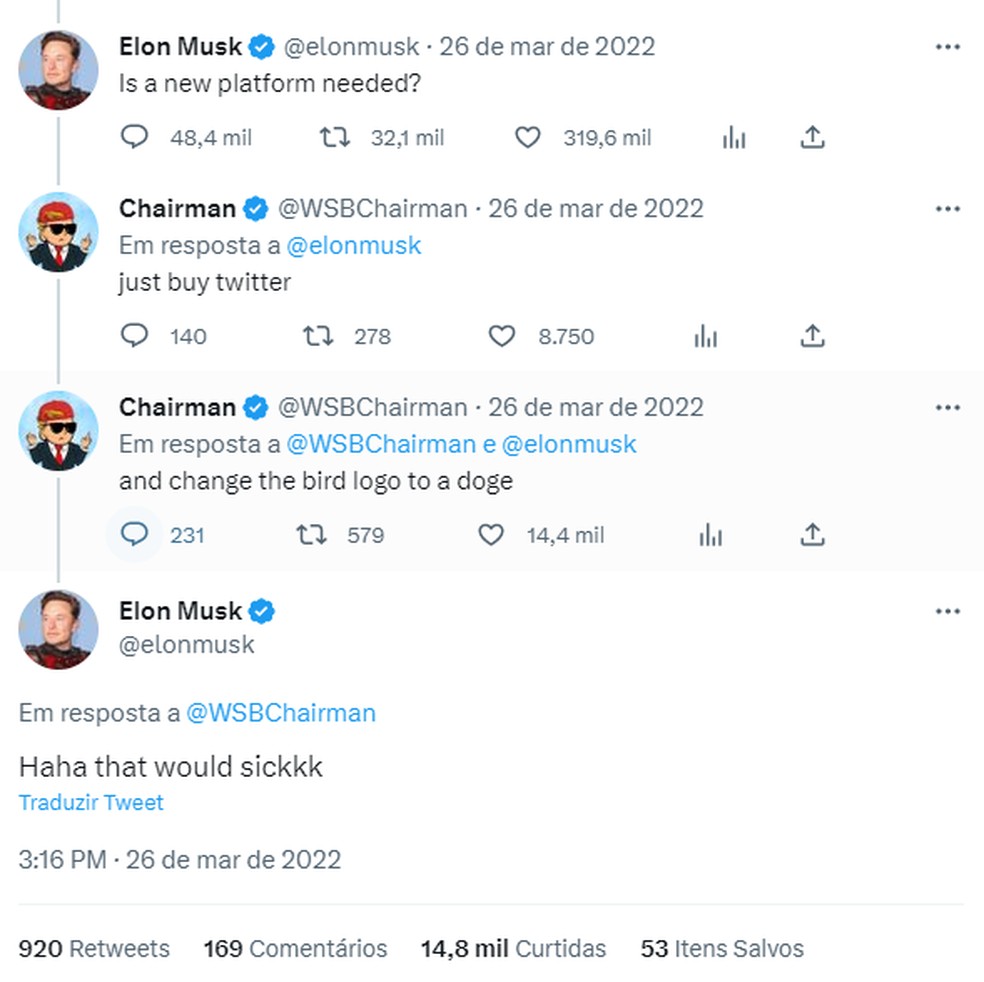
Task: Click Elon Musk's verified badge
Action: pos(261,46)
